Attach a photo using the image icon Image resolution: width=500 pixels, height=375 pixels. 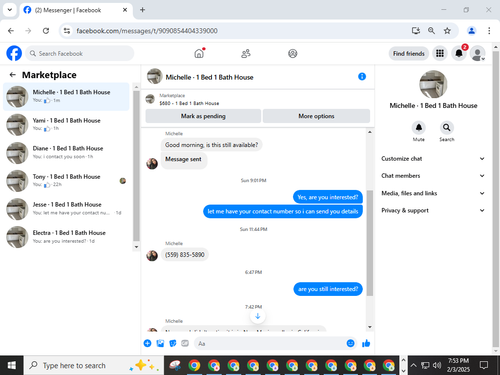click(x=160, y=343)
